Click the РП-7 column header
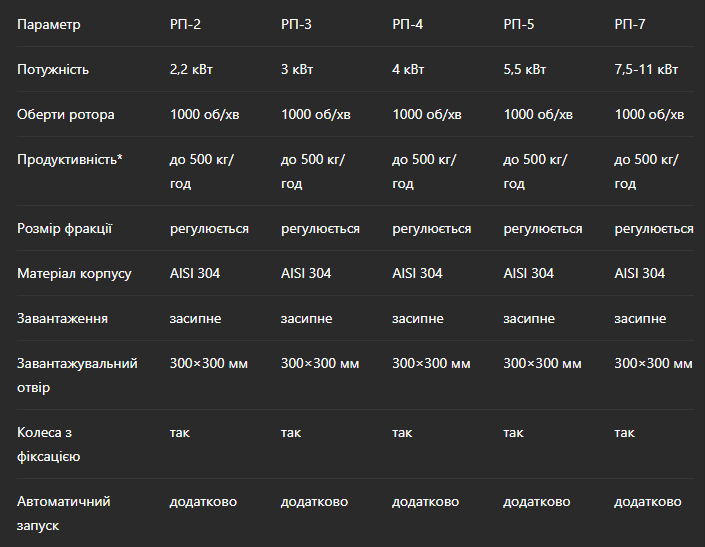The height and width of the screenshot is (547, 705). (x=630, y=24)
